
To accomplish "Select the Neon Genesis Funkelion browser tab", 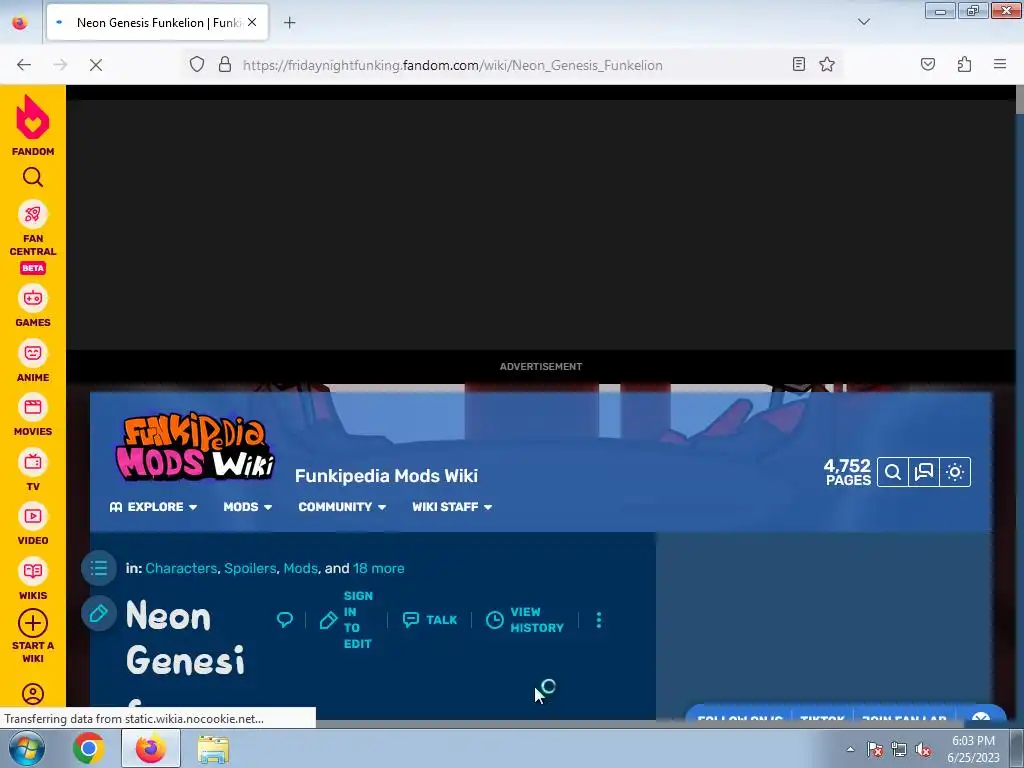I will point(157,22).
